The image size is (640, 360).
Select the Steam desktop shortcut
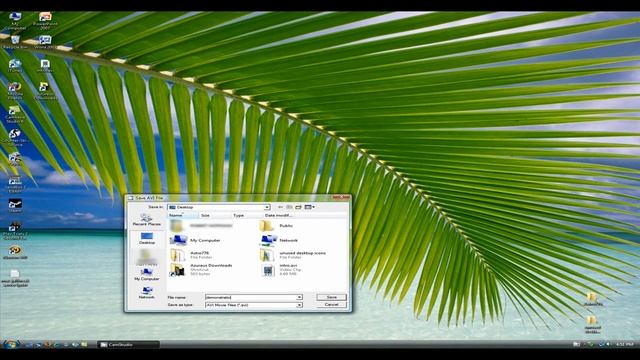(x=15, y=205)
